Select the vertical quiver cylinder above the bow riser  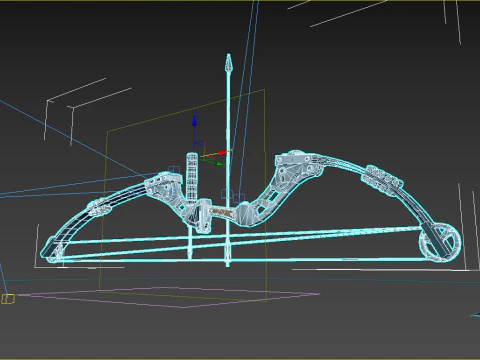tap(192, 176)
